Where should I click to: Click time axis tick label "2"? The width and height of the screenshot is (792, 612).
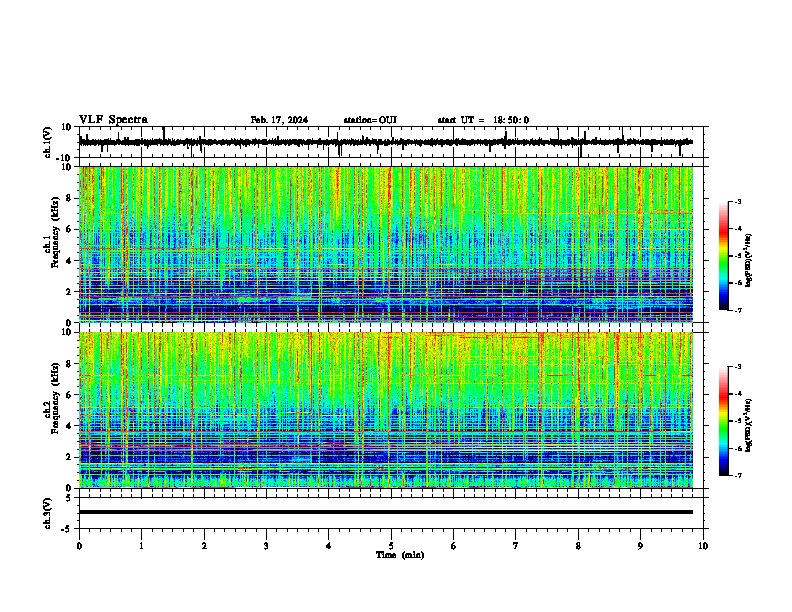coord(204,546)
